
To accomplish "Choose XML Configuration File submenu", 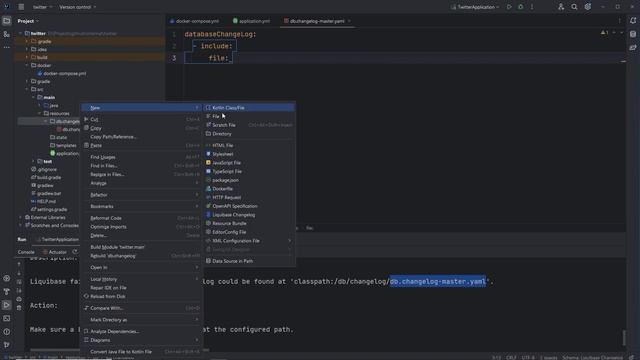I will (249, 241).
